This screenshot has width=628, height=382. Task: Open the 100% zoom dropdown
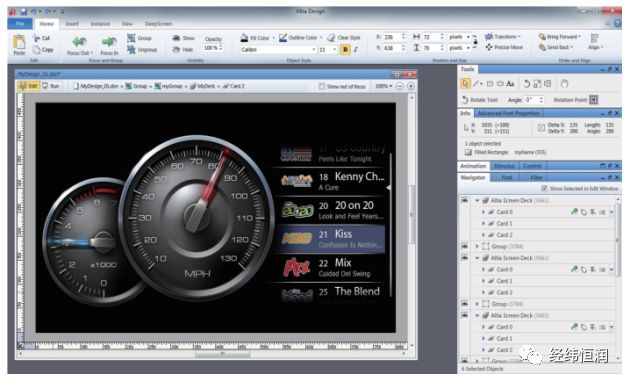pyautogui.click(x=383, y=86)
